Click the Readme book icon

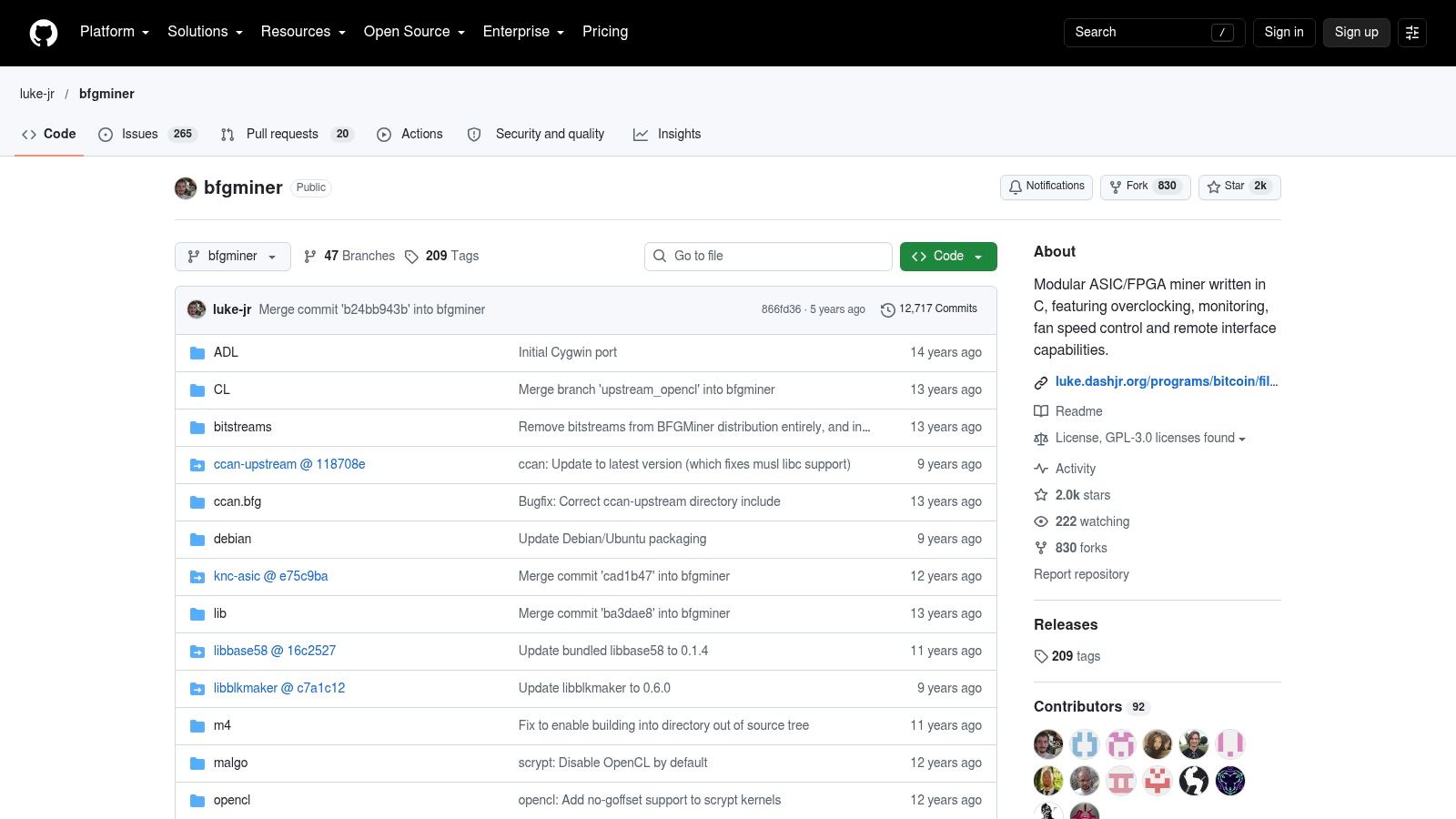[1041, 411]
